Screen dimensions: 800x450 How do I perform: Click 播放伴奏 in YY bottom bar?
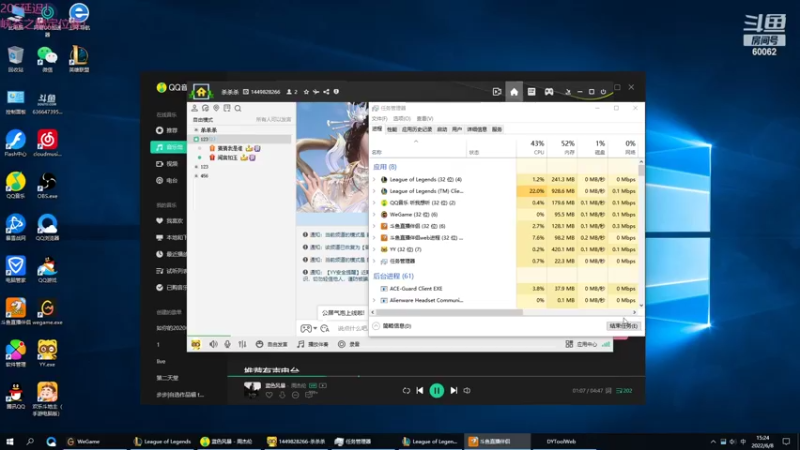click(313, 344)
